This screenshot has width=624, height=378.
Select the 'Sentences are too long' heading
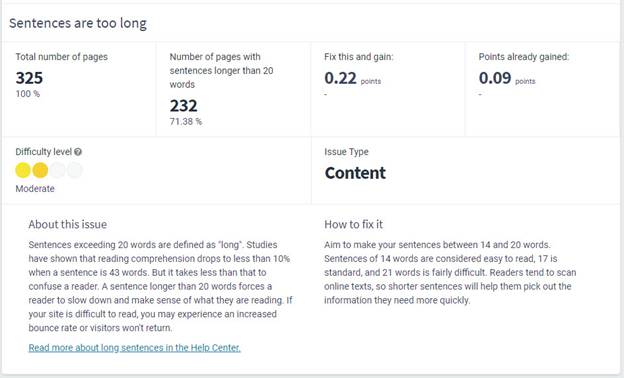(78, 23)
